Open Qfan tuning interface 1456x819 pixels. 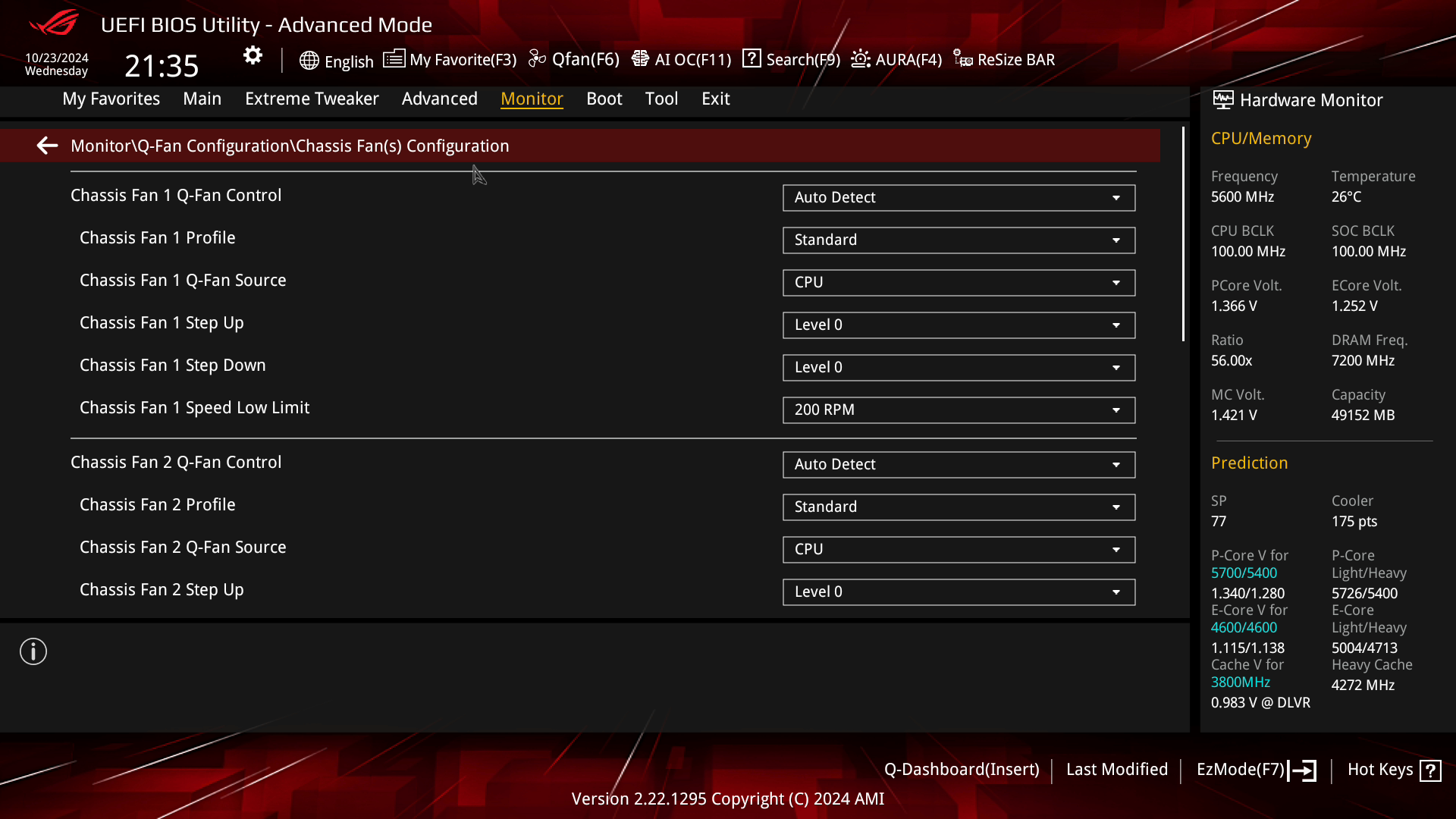point(575,59)
